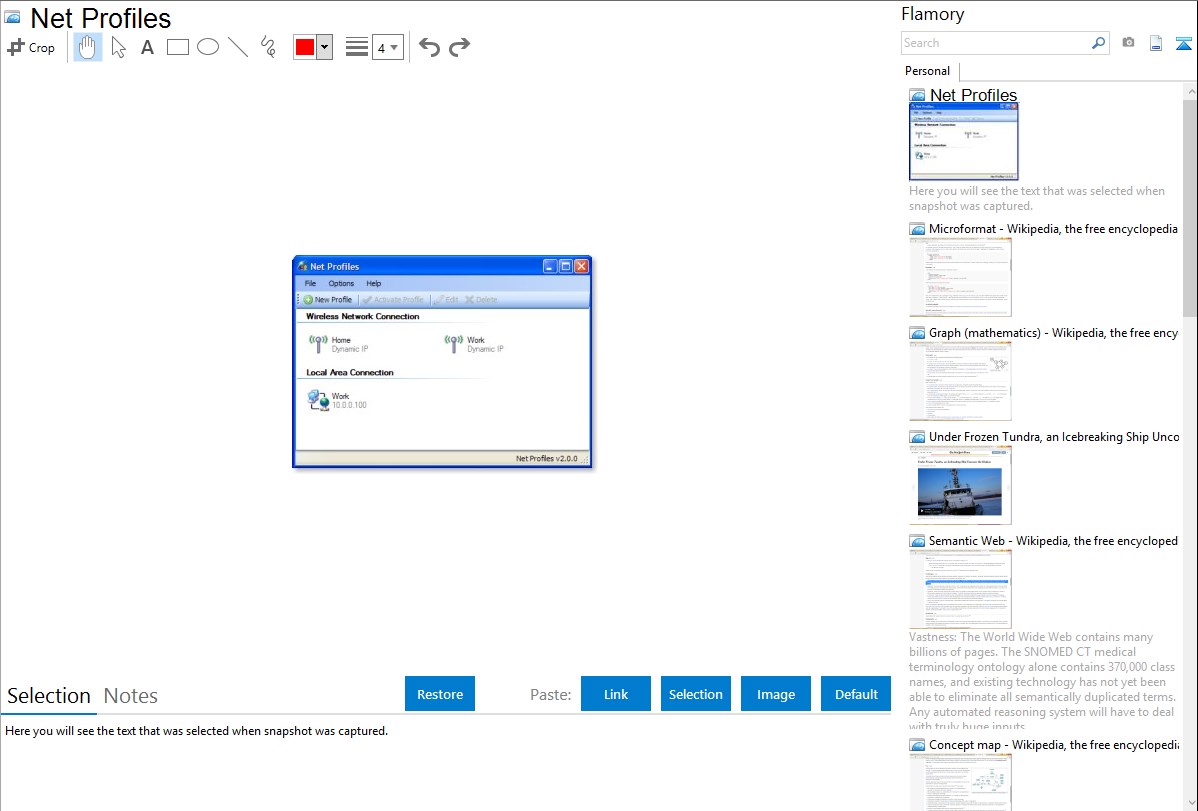Switch to the Notes tab
This screenshot has height=811, width=1198.
point(131,696)
